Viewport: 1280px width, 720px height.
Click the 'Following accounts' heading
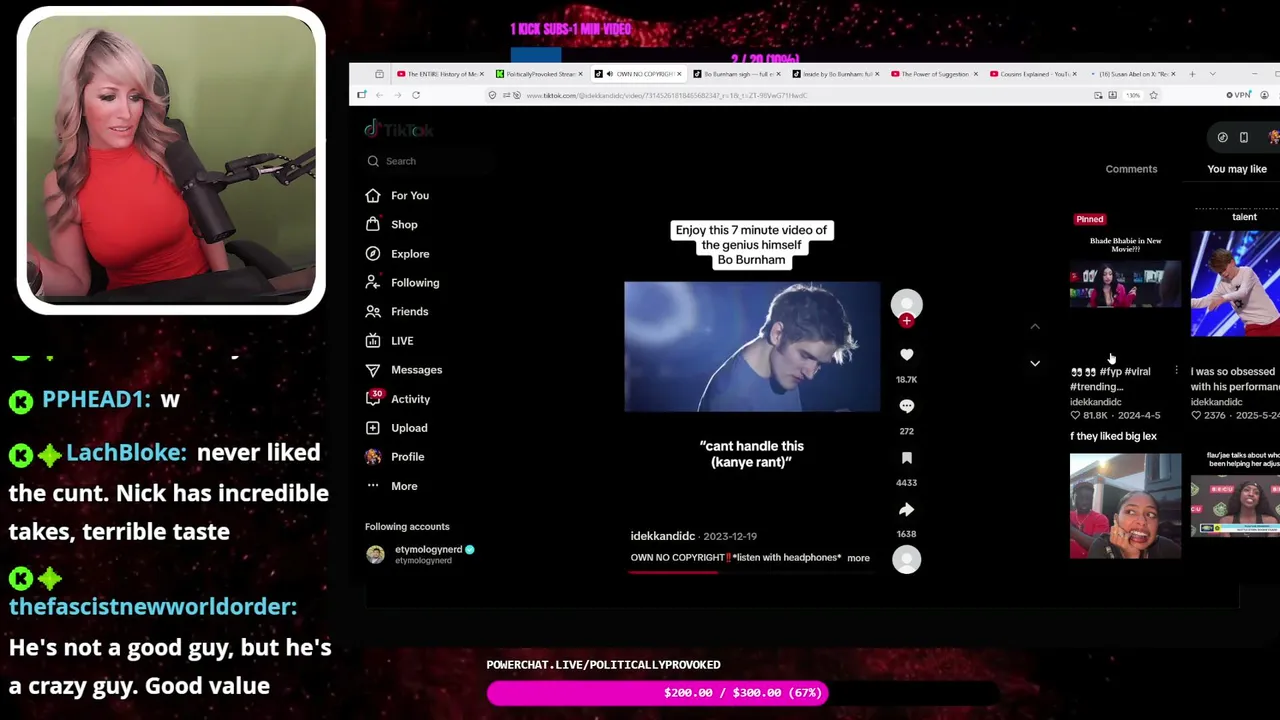point(407,527)
